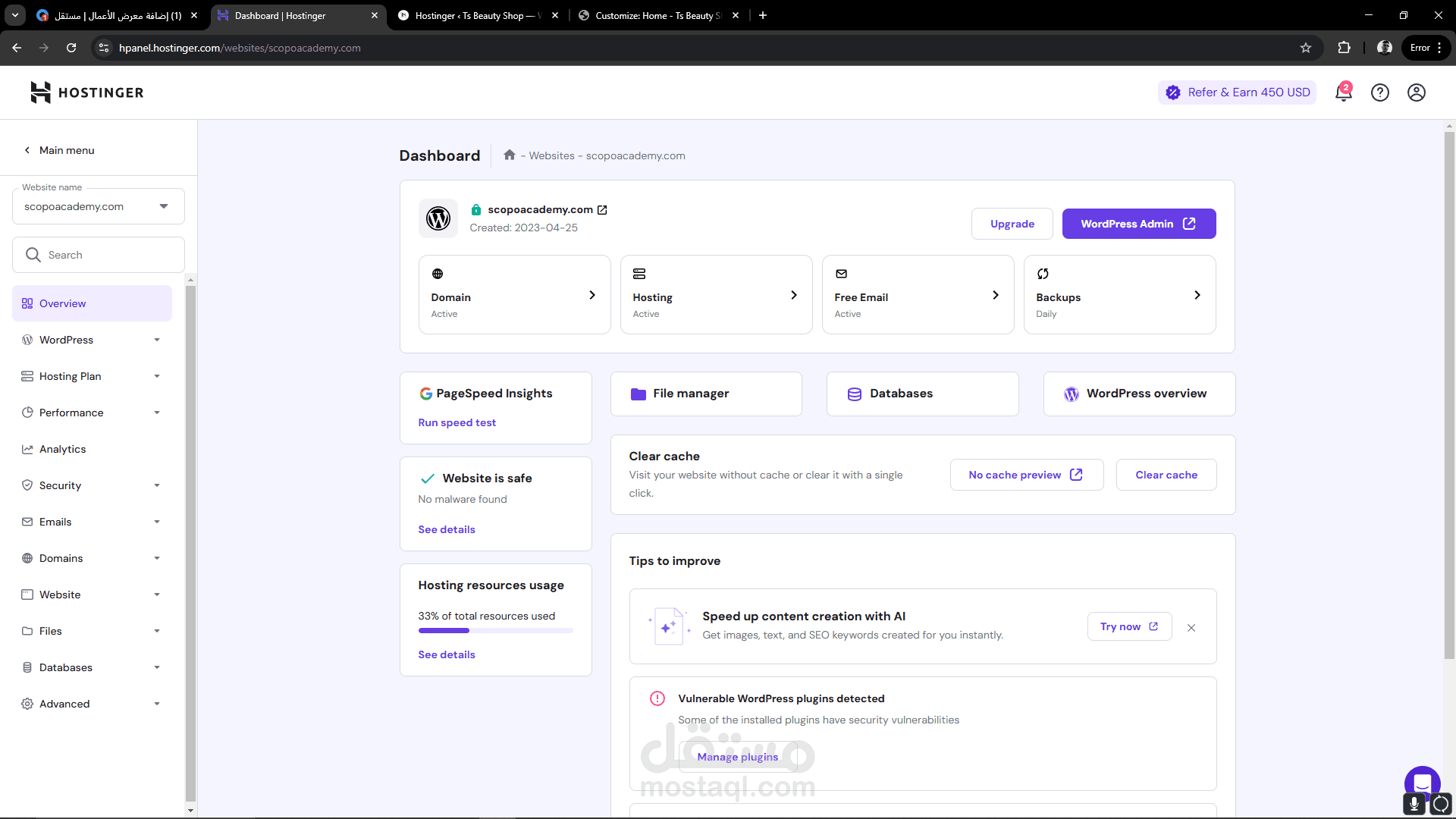Select Analytics in the sidebar
The height and width of the screenshot is (819, 1456).
[x=63, y=449]
